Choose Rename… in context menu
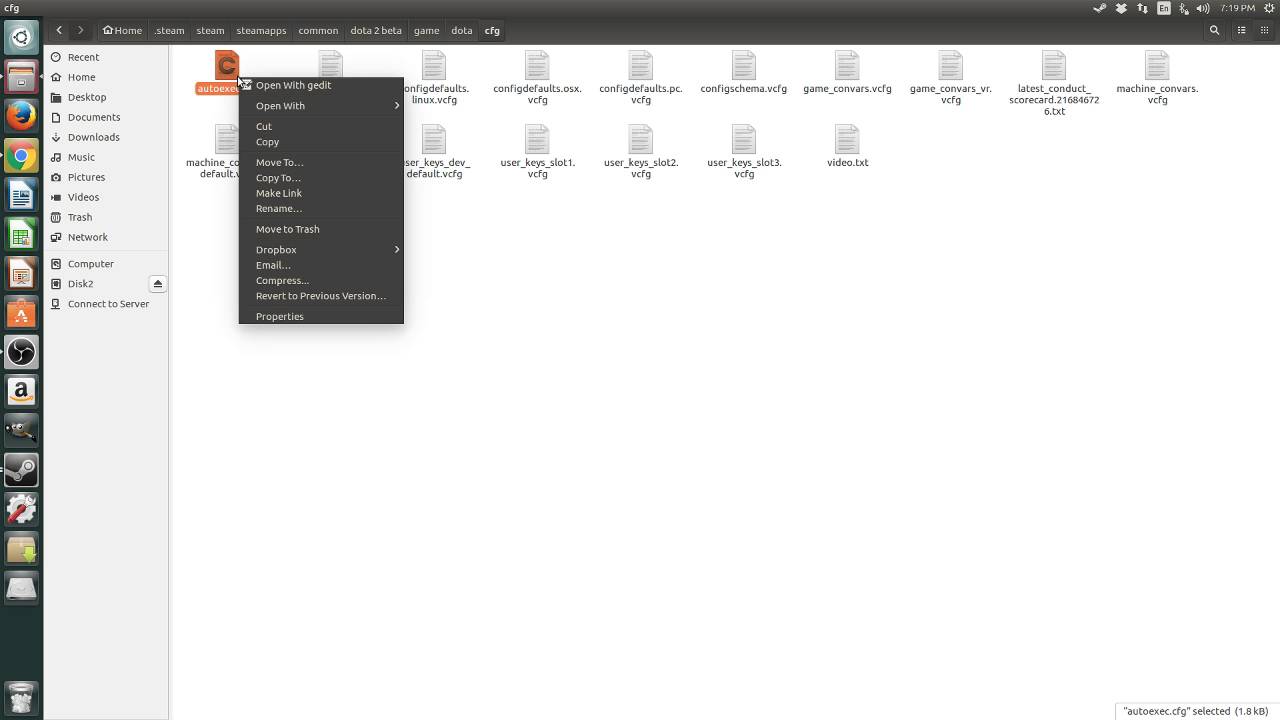 point(321,209)
